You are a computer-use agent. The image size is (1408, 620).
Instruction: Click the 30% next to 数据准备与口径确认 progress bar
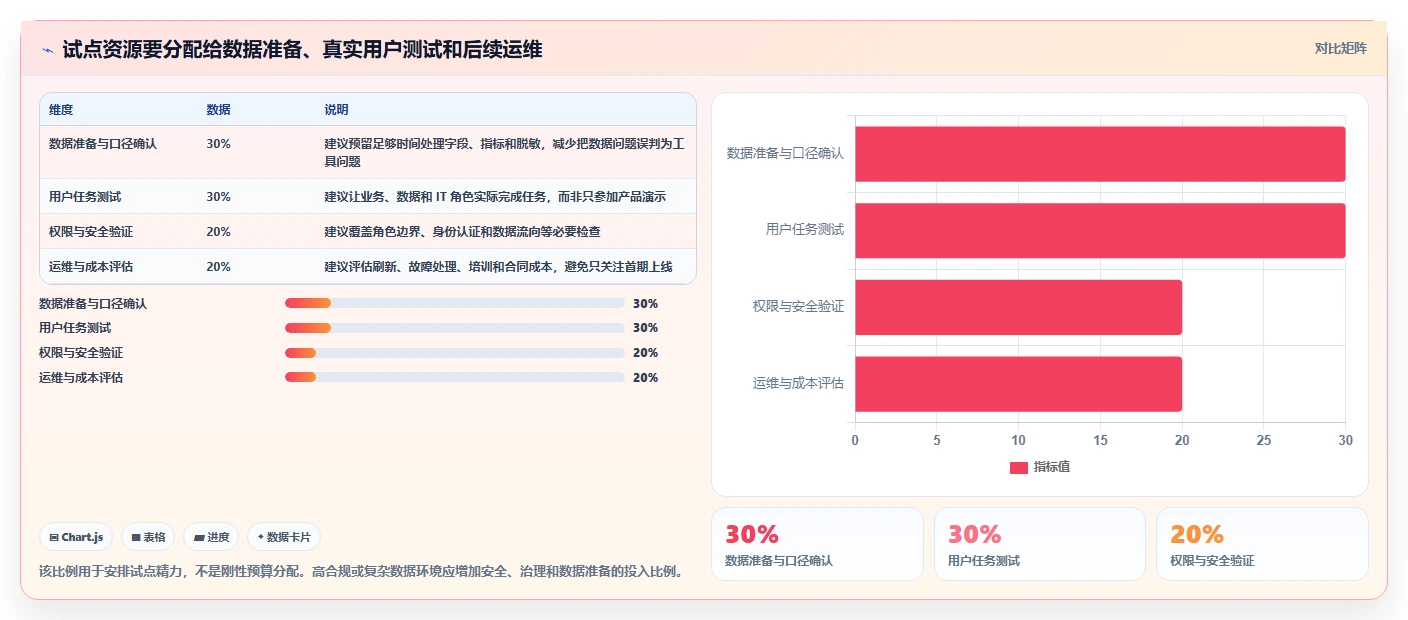coord(645,303)
